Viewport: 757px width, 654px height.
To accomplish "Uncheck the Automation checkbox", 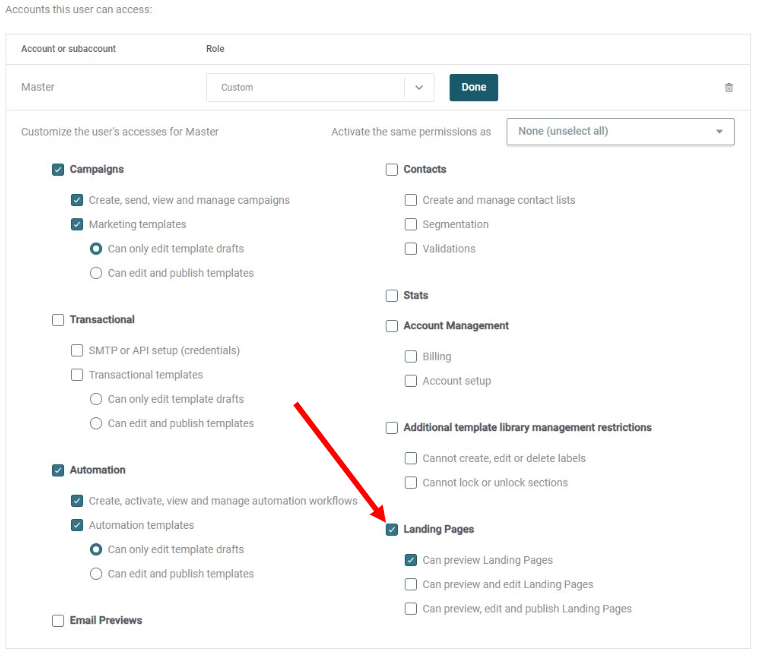I will (x=58, y=470).
